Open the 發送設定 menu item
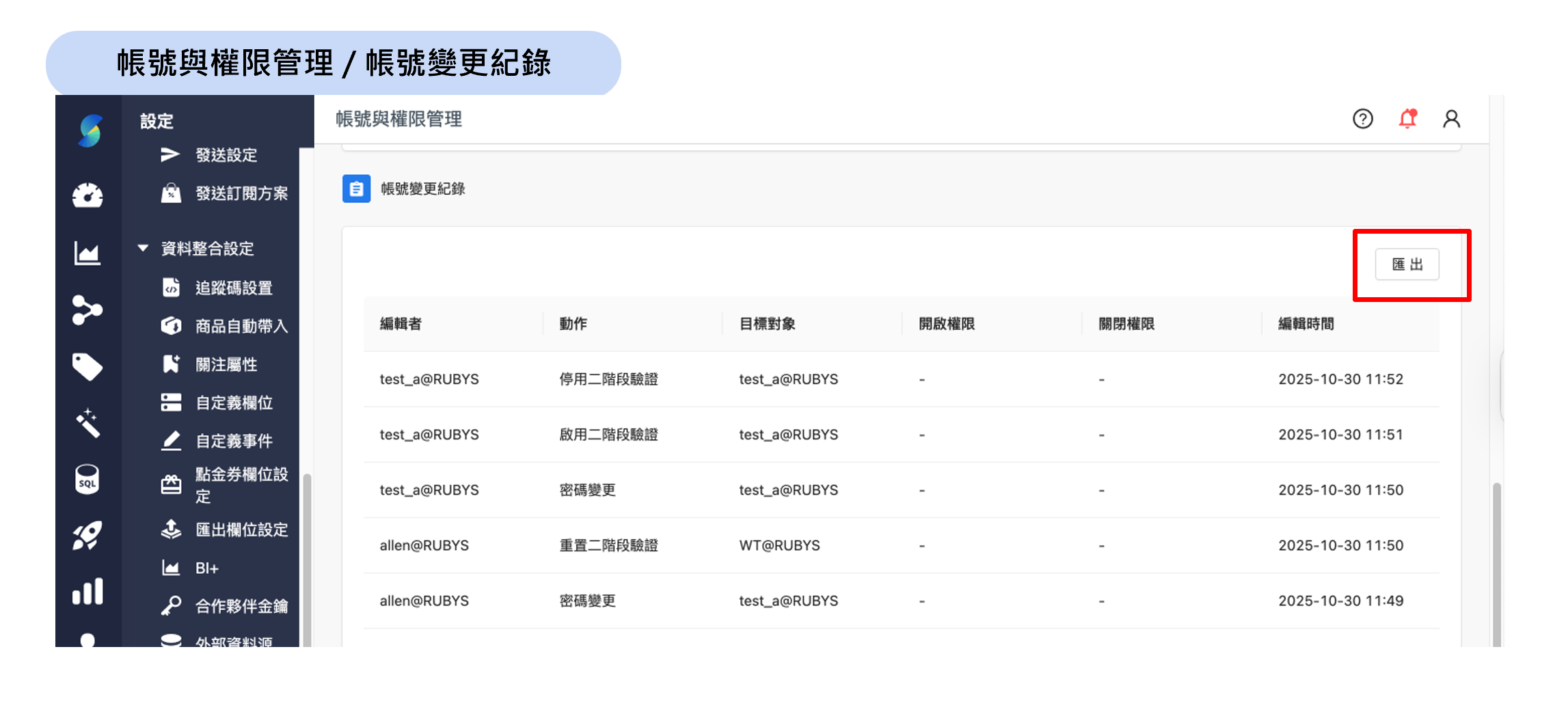Screen dimensions: 1568x701 [x=226, y=154]
